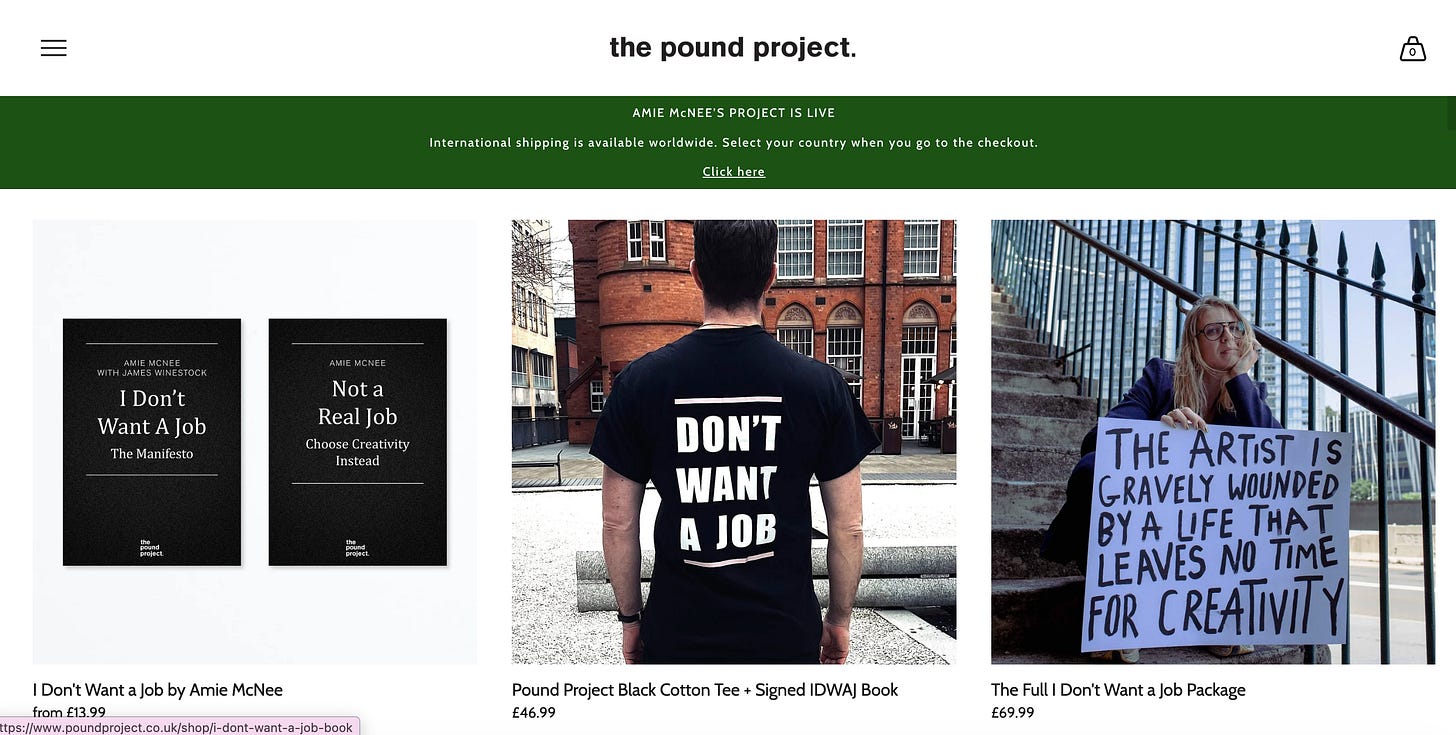Open 'I Don't Want a Job by Amie McNee' title
1456x735 pixels.
(158, 690)
